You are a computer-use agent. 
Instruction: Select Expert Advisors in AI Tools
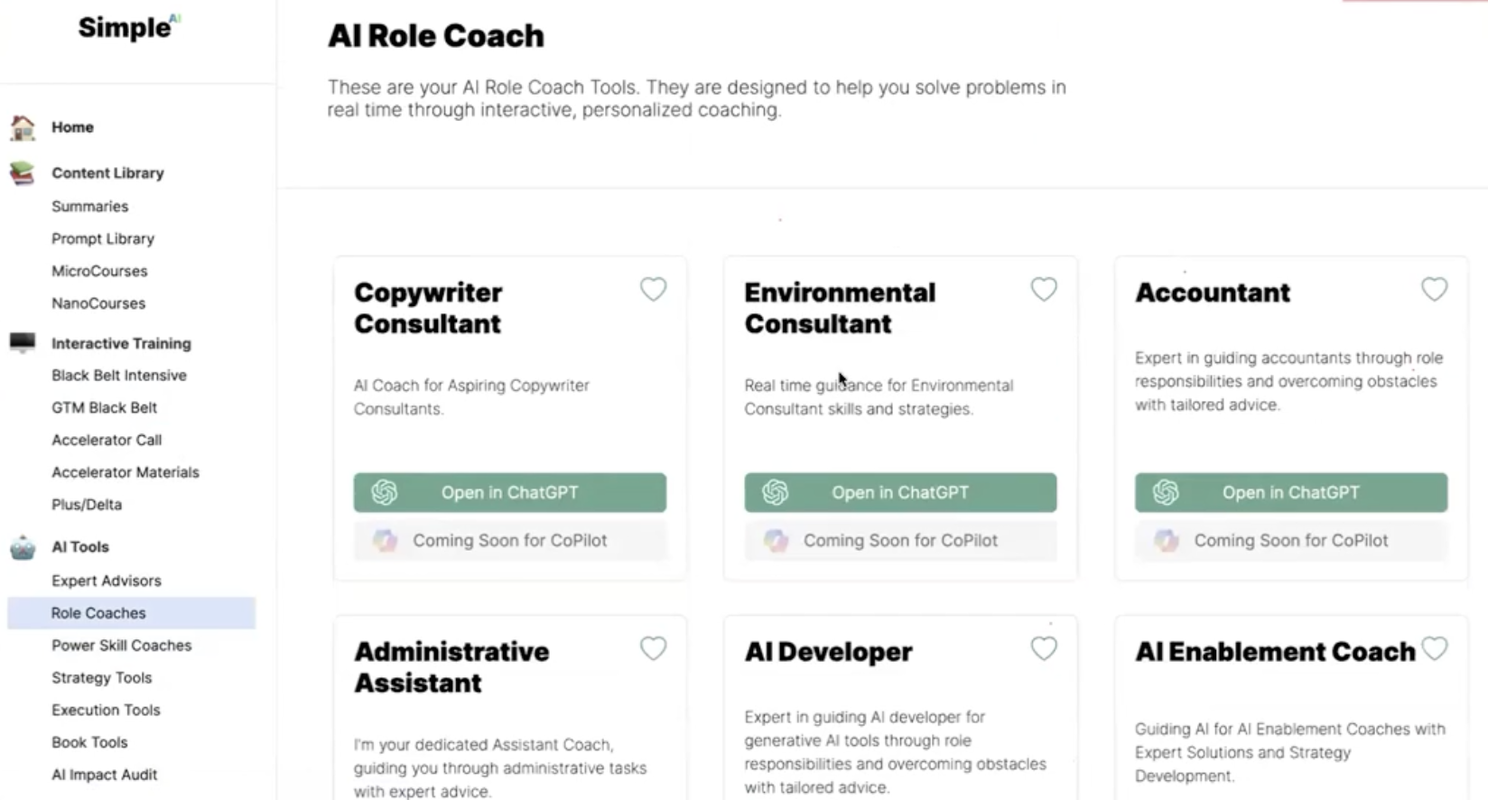106,580
